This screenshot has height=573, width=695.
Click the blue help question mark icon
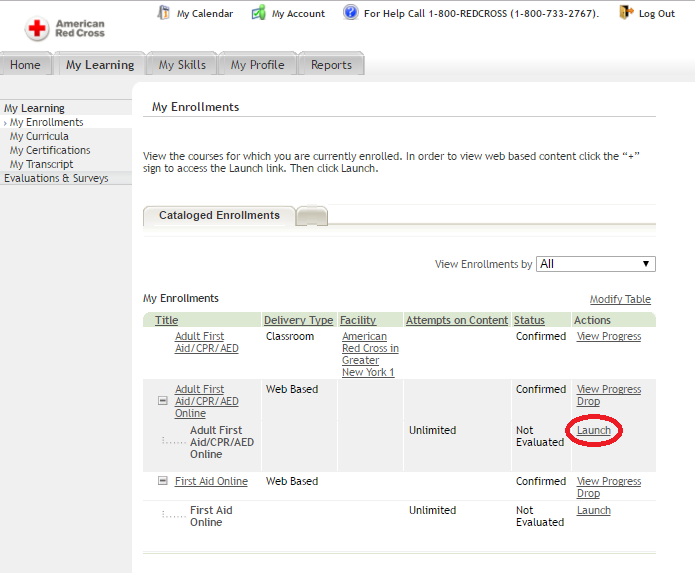point(351,12)
